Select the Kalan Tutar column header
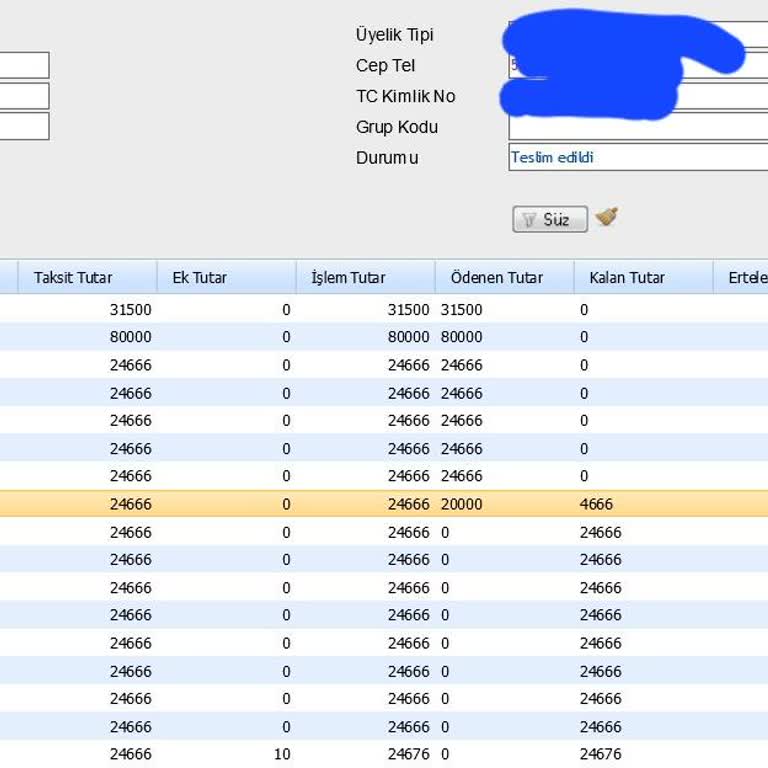The width and height of the screenshot is (768, 768). pyautogui.click(x=642, y=278)
